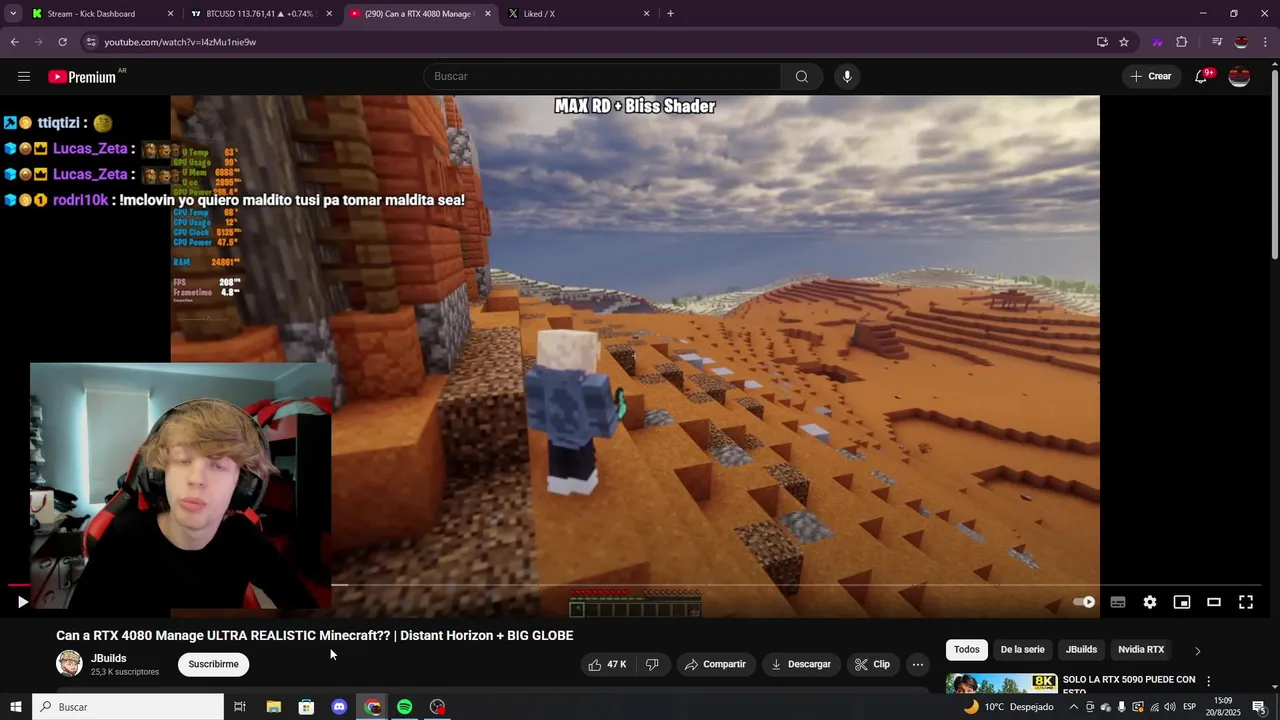
Task: Open YouTube notifications bell
Action: coord(1202,77)
